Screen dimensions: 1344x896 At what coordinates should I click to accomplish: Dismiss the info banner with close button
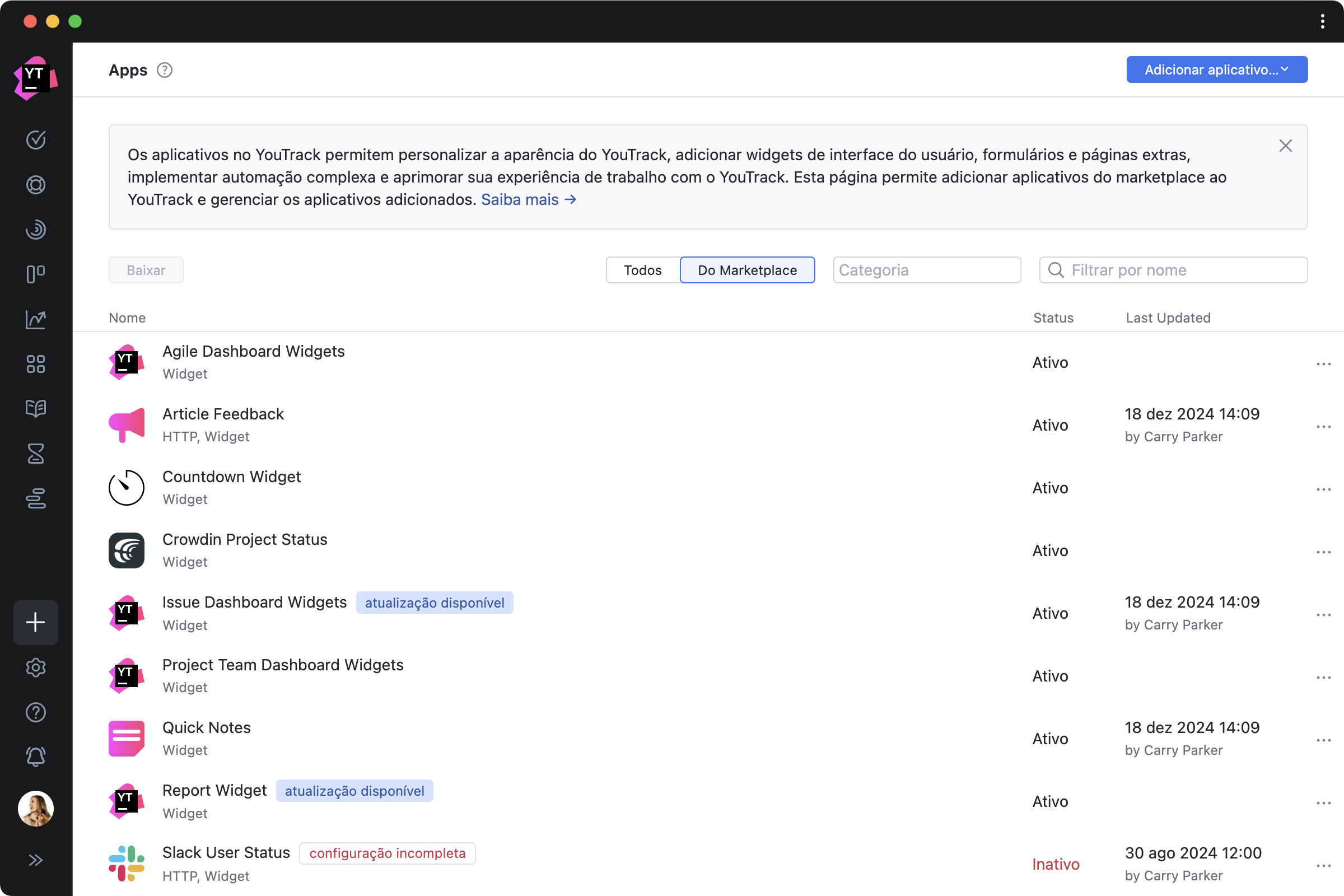[1284, 145]
